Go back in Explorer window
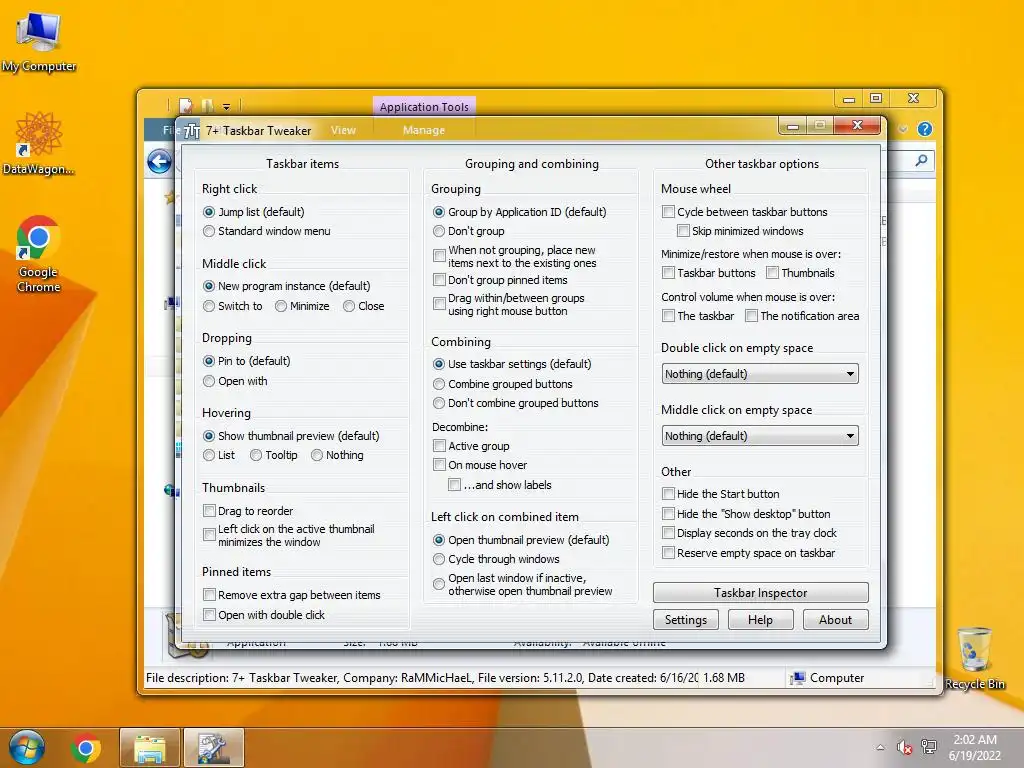 [159, 161]
